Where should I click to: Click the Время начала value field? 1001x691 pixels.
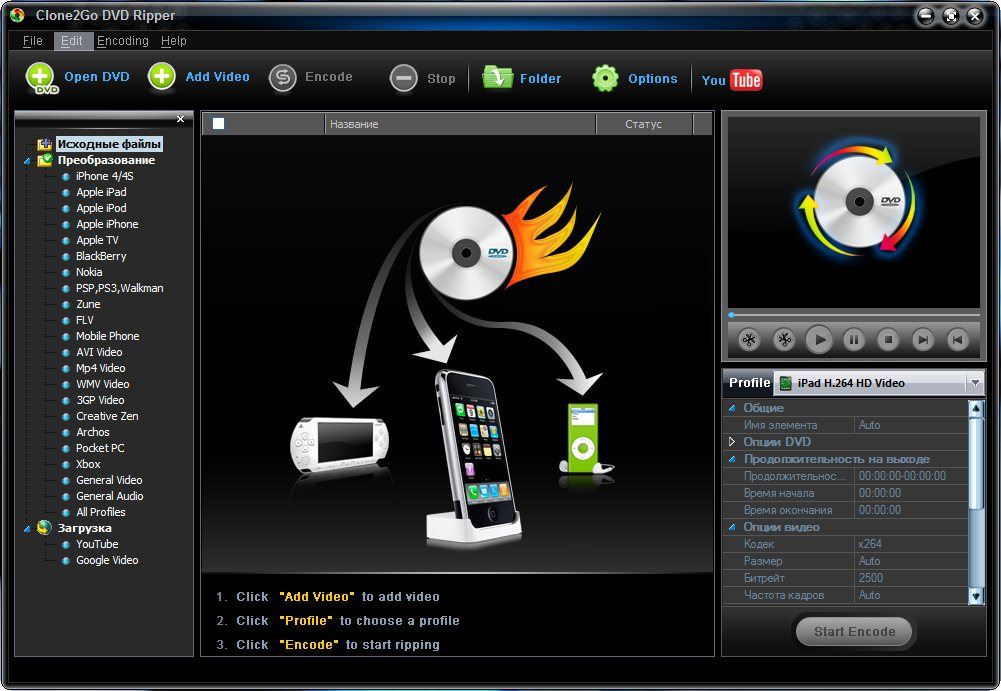pyautogui.click(x=911, y=493)
